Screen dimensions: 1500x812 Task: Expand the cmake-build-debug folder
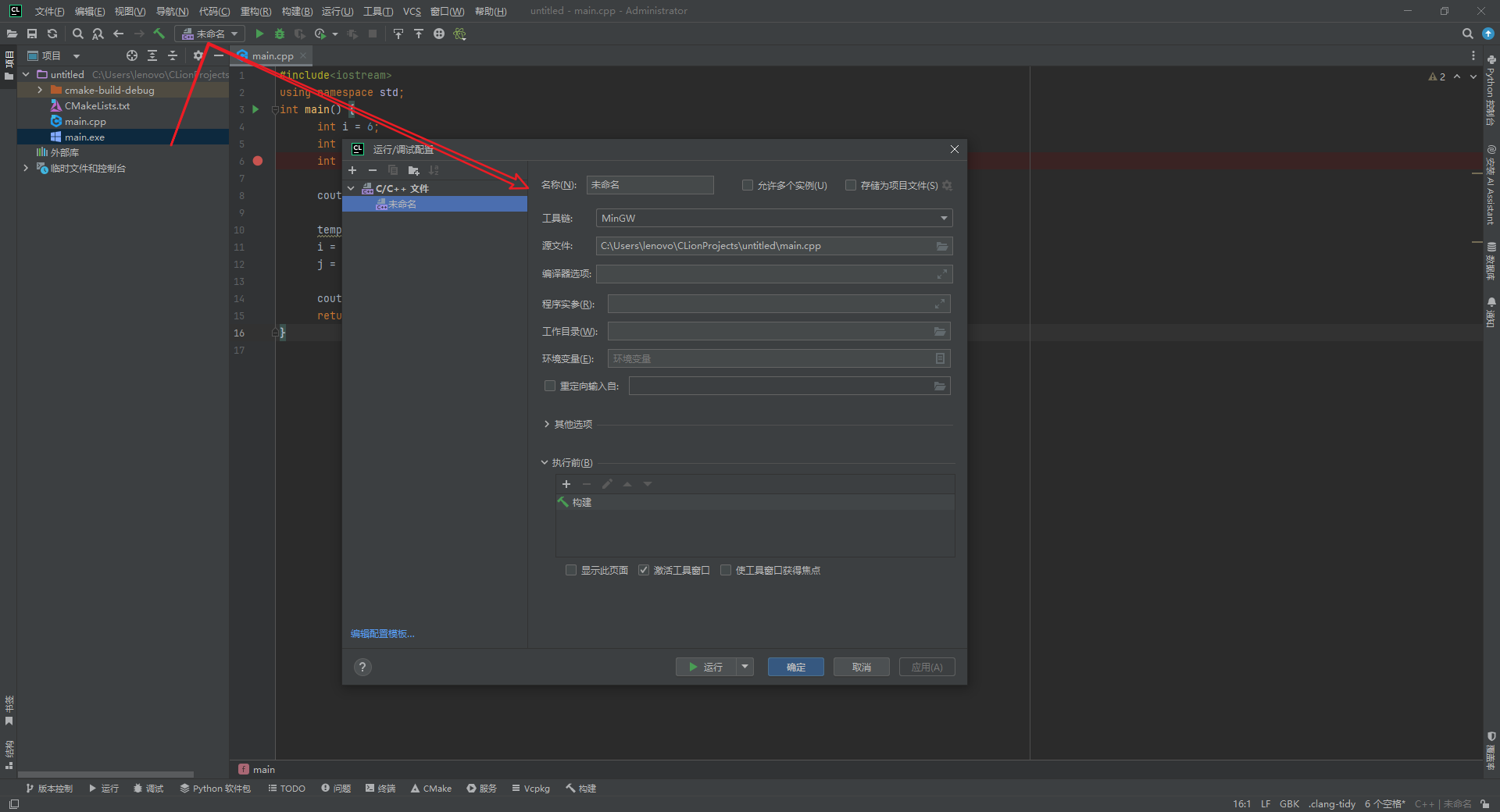click(40, 90)
